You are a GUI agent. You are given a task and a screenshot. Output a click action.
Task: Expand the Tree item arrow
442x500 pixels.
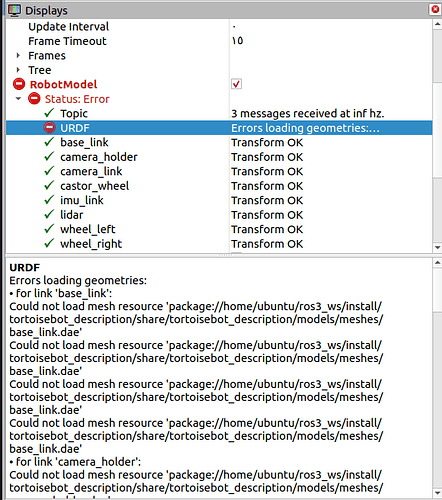click(18, 70)
